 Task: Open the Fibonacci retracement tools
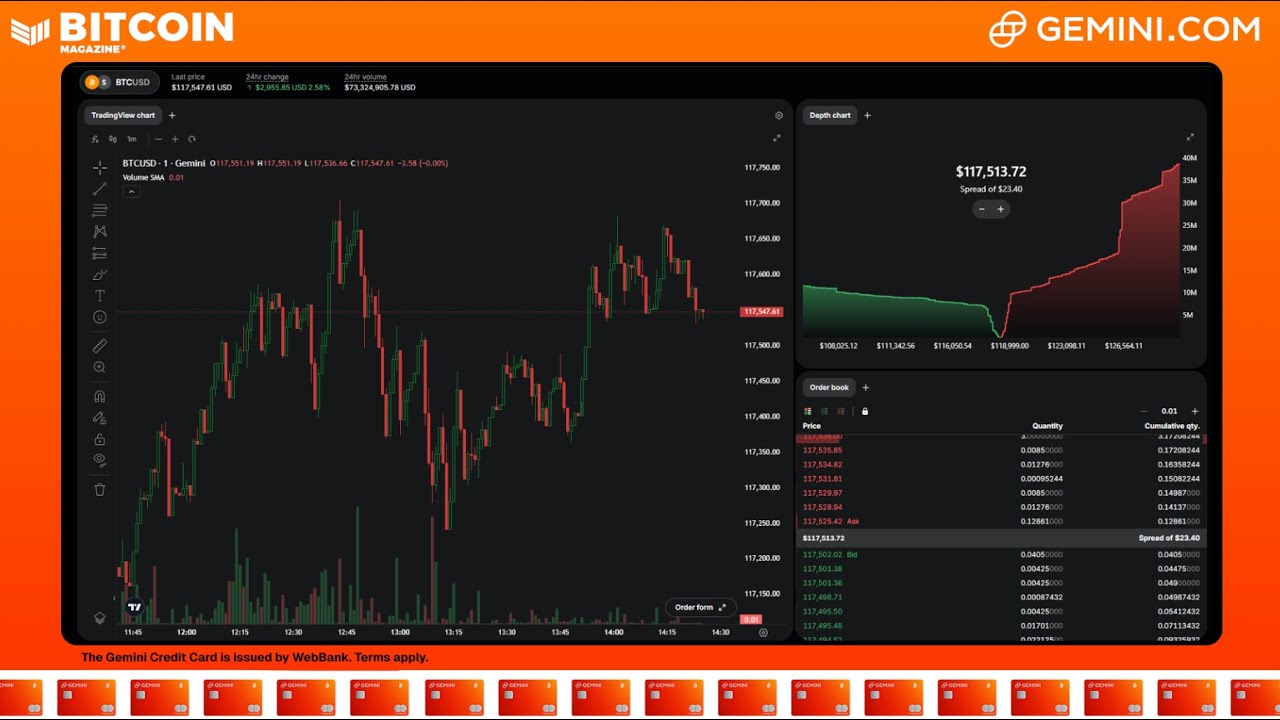(x=100, y=211)
